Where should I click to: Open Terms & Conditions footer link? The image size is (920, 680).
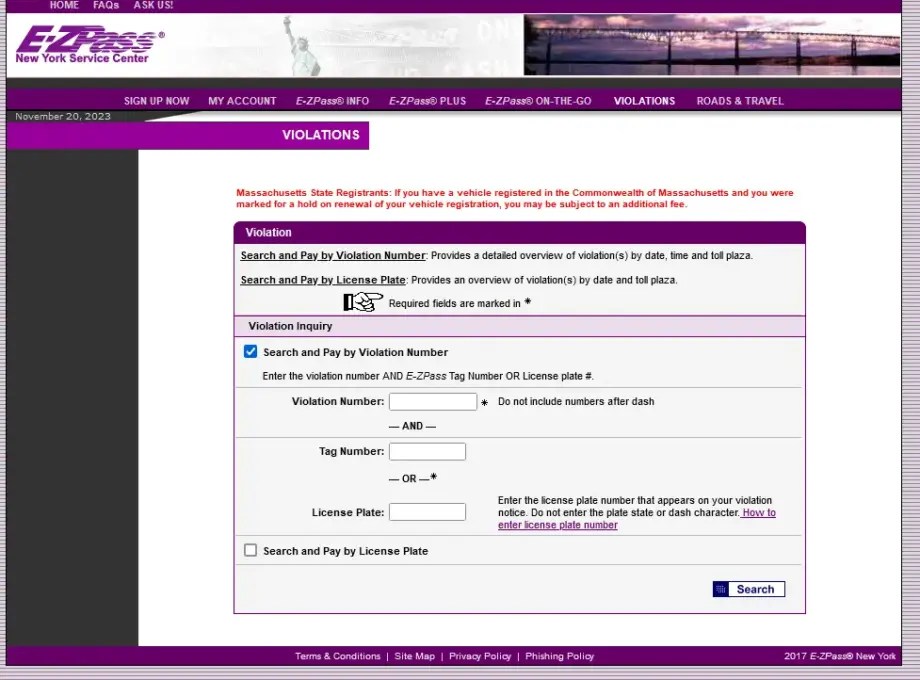[338, 656]
